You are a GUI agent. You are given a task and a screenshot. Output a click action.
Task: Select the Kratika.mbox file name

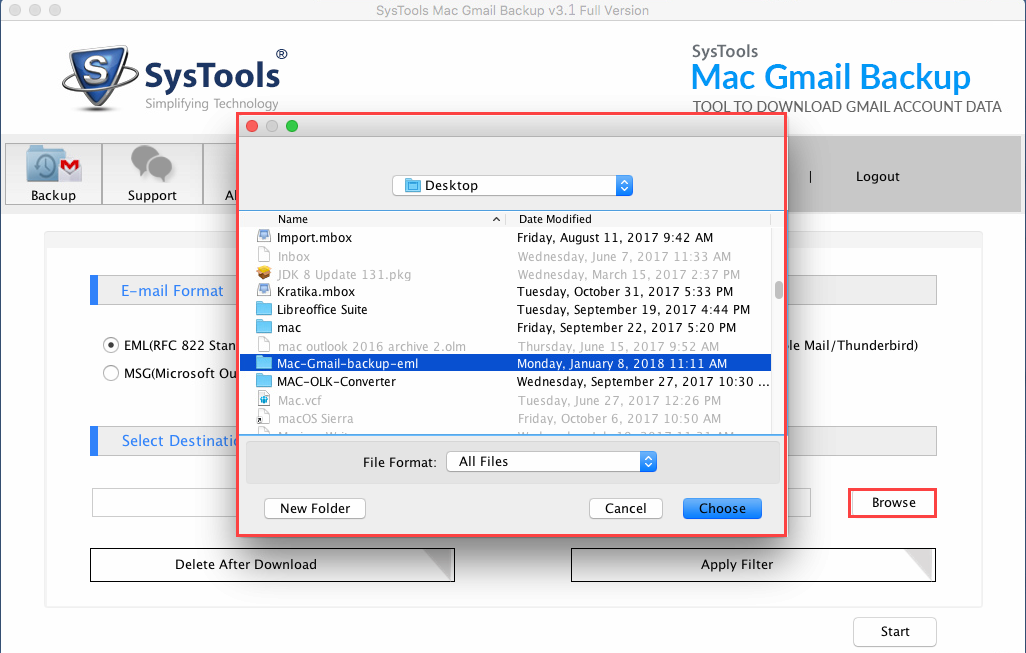315,292
